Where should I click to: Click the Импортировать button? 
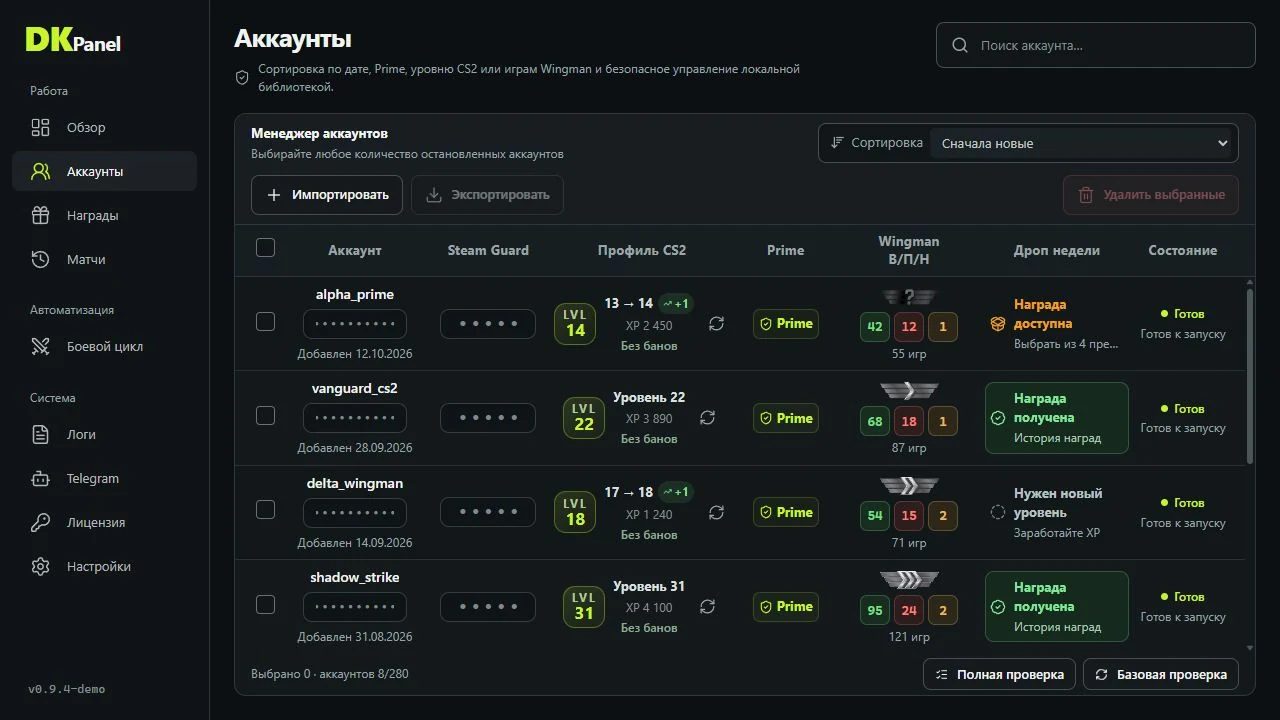(327, 195)
